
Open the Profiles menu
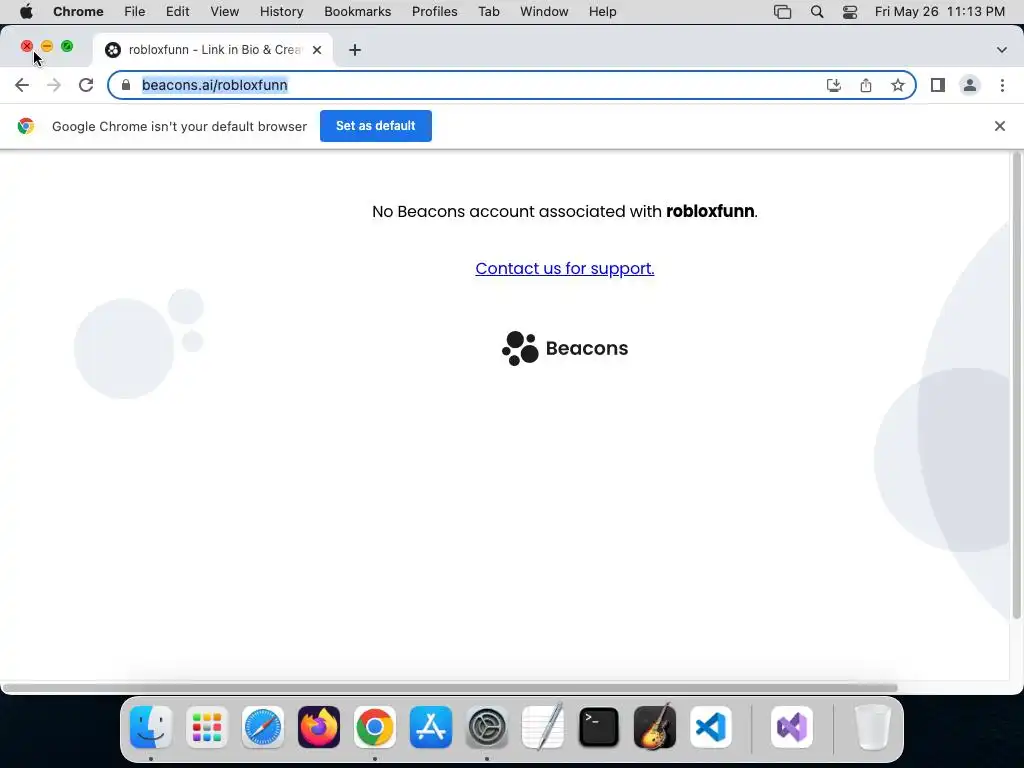coord(435,12)
